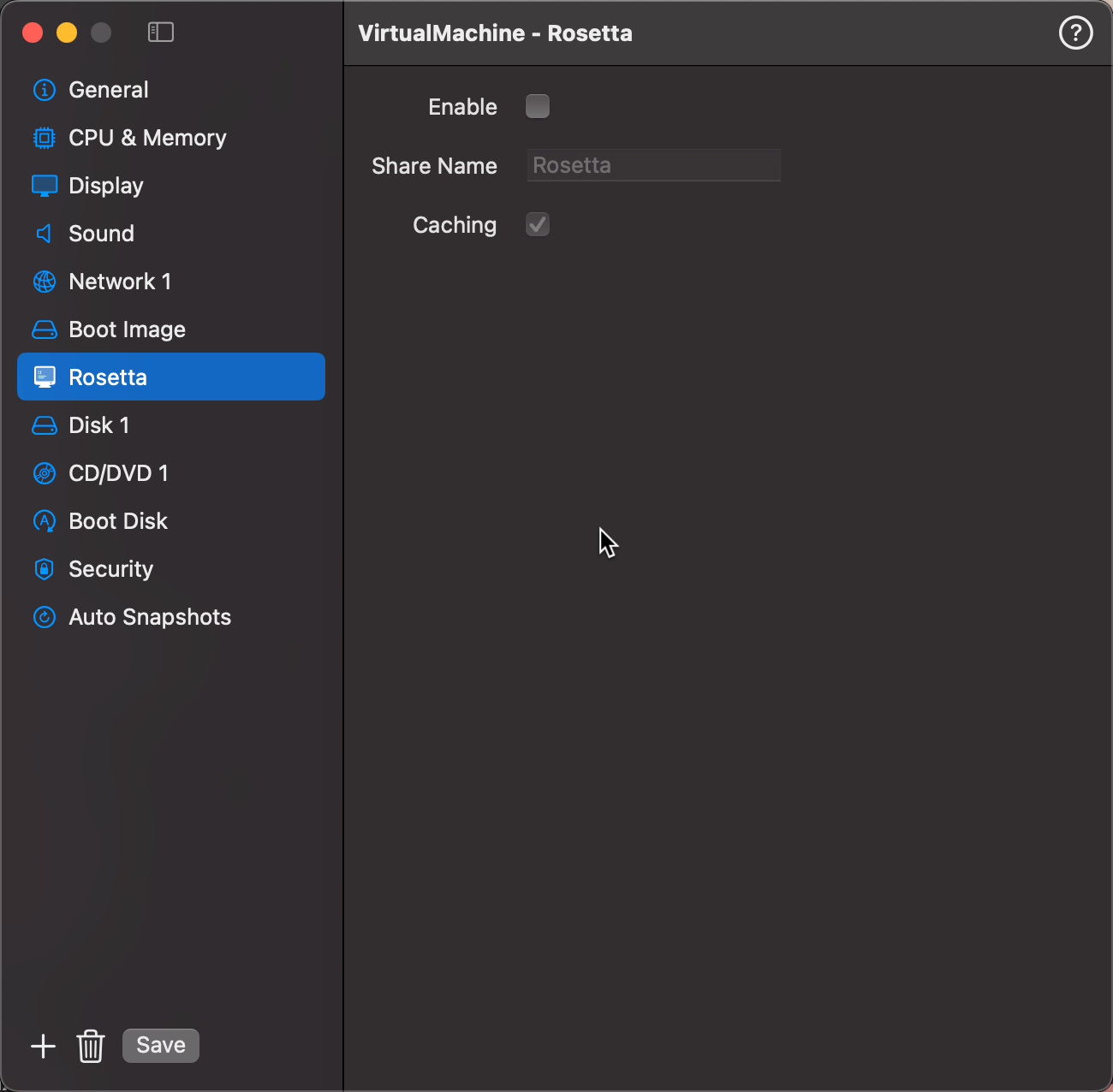Image resolution: width=1113 pixels, height=1092 pixels.
Task: Toggle the sidebar visibility icon
Action: 161,33
